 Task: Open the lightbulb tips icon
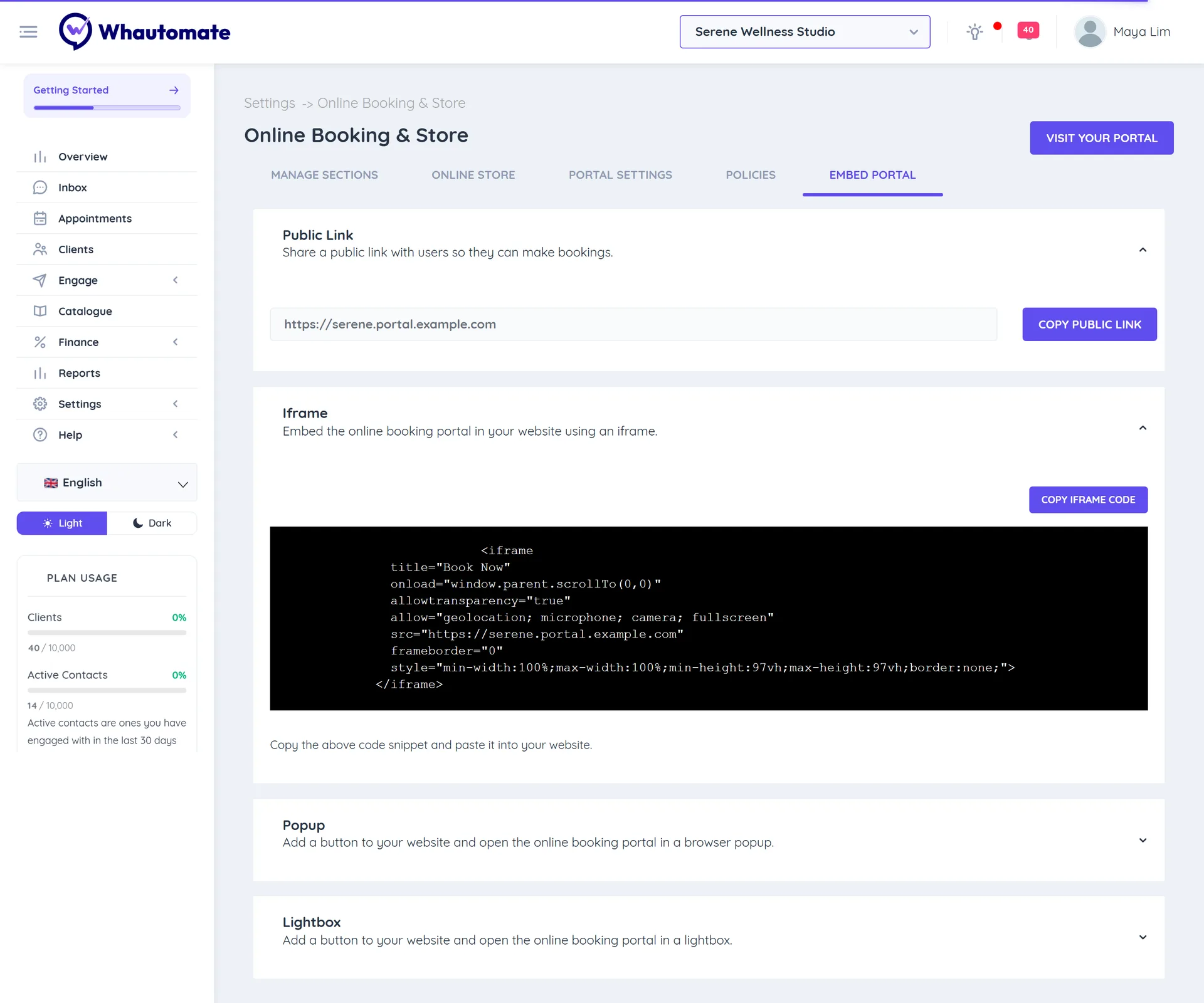tap(974, 32)
